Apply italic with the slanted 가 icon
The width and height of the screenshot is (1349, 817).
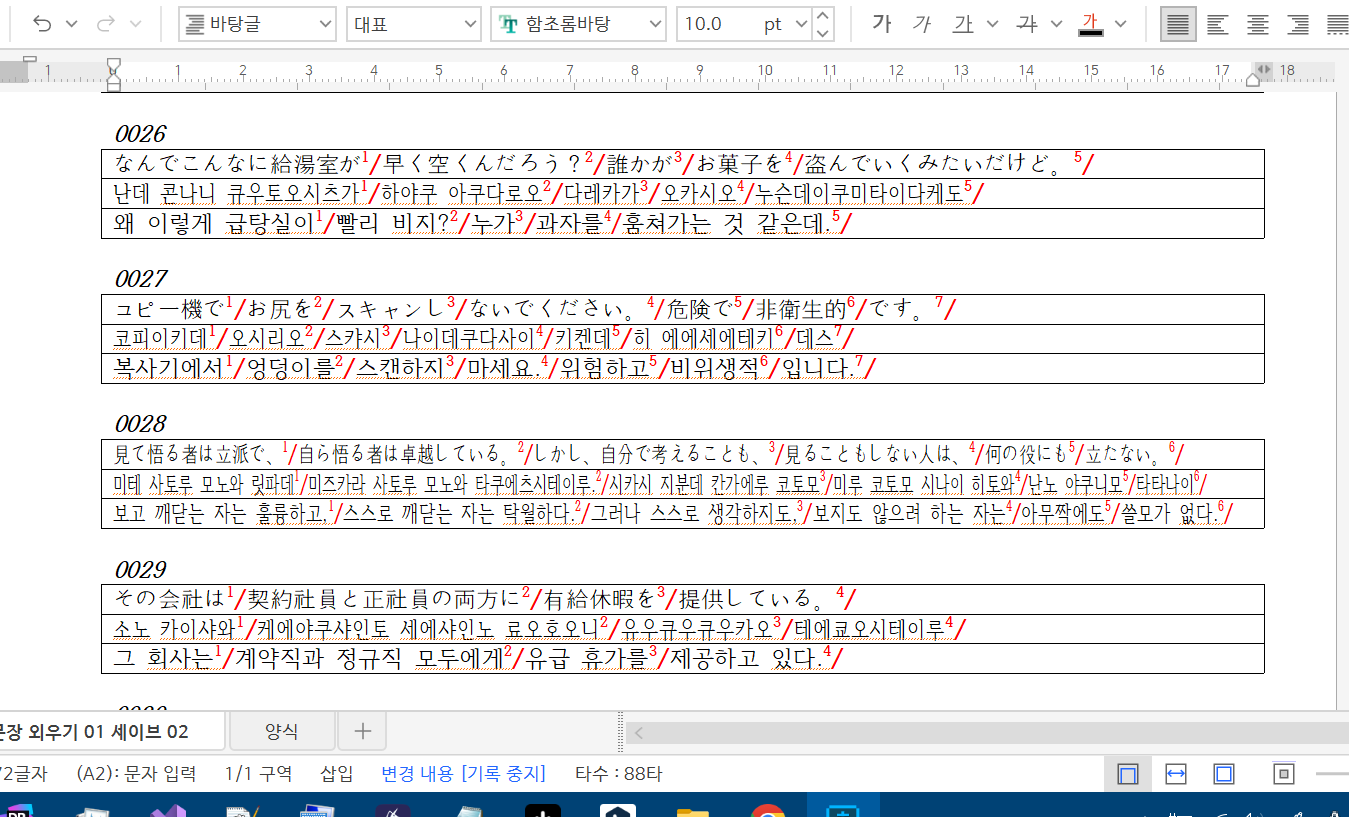point(921,24)
